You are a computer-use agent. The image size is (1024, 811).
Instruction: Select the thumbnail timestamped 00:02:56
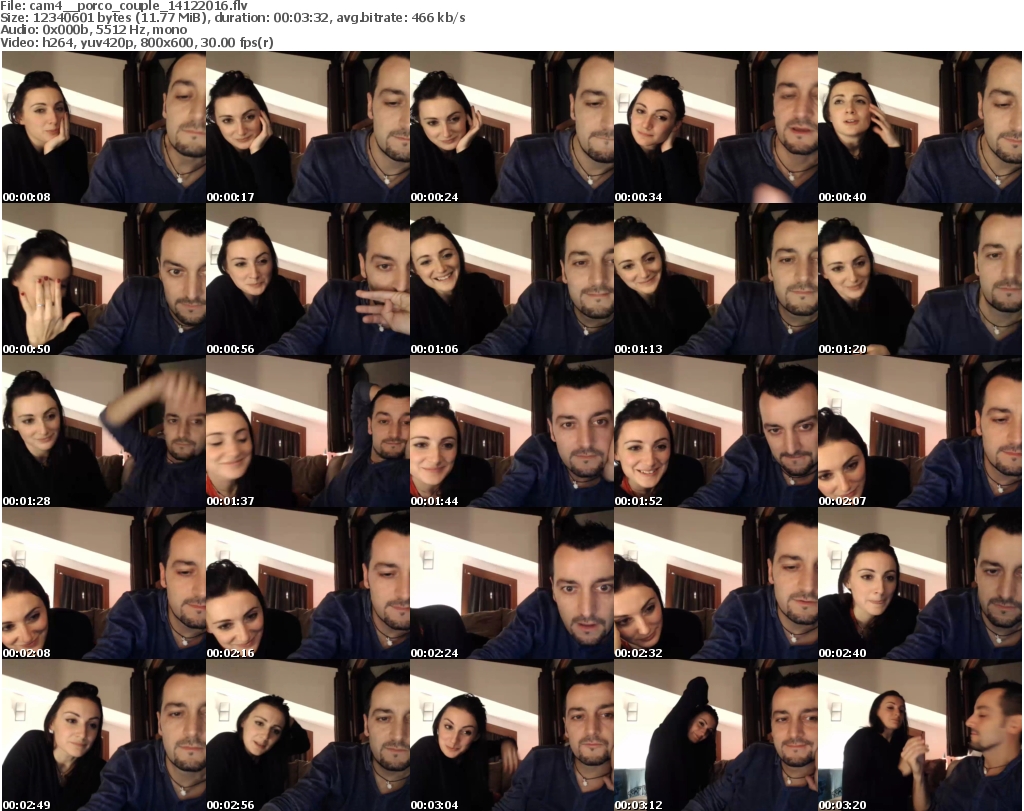(308, 735)
